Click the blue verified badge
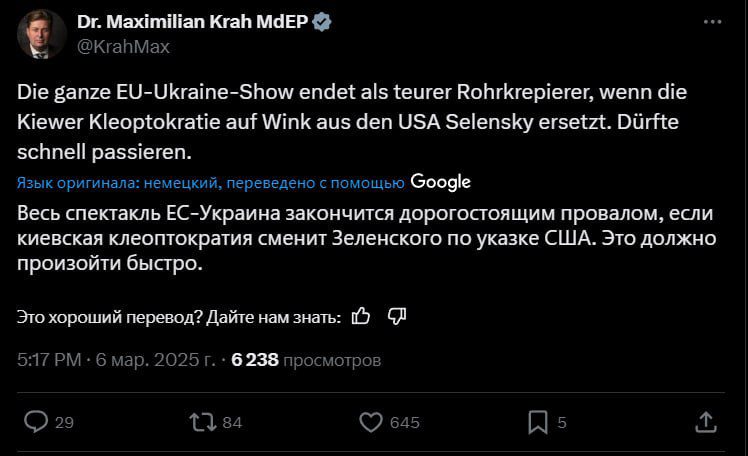This screenshot has height=456, width=748. (x=325, y=22)
